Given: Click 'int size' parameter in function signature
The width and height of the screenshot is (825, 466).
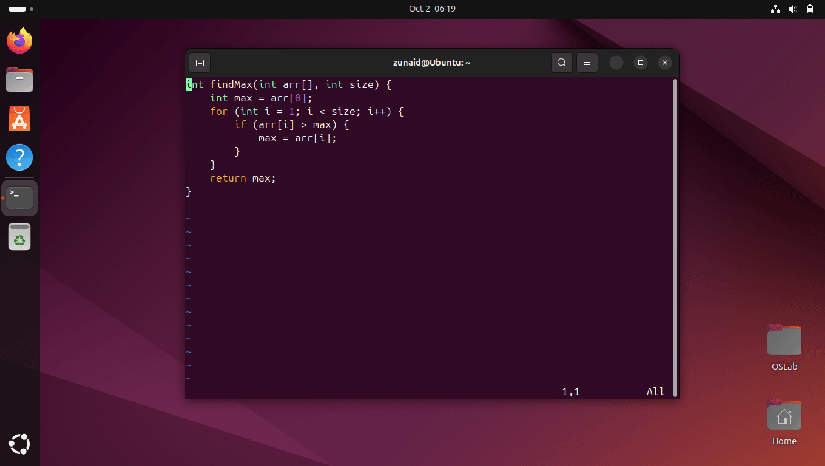Looking at the screenshot, I should pyautogui.click(x=349, y=85).
